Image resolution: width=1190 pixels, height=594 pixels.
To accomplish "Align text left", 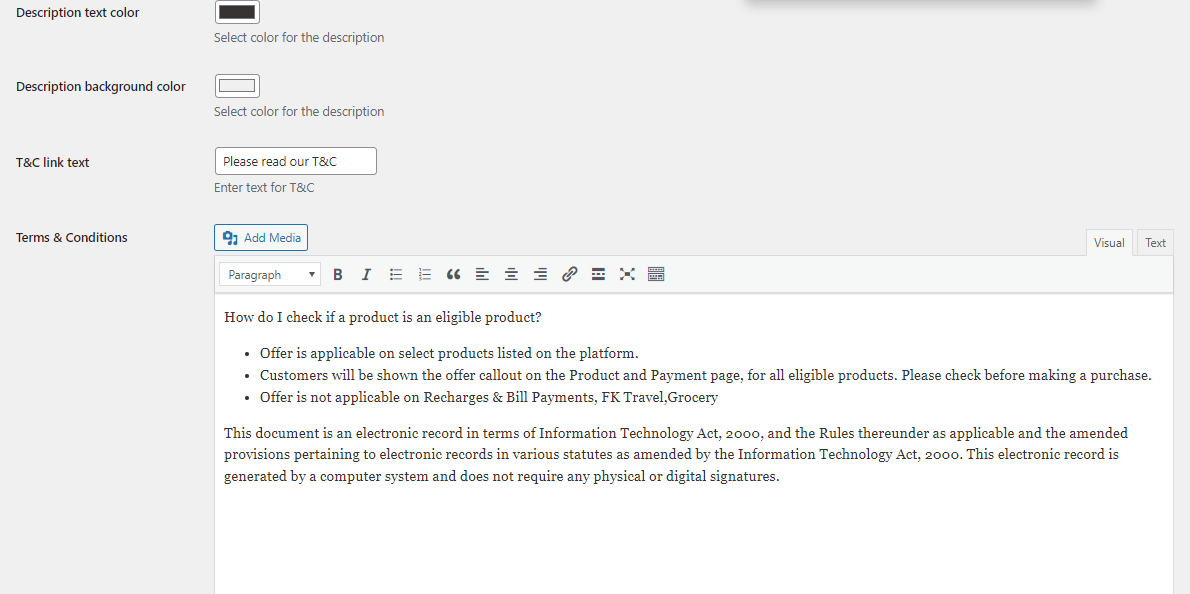I will click(483, 275).
